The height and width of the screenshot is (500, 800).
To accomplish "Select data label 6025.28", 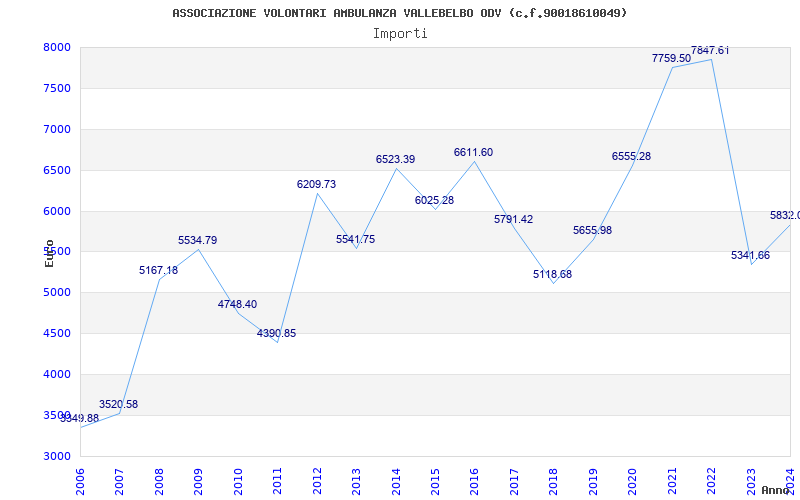I will tap(434, 201).
